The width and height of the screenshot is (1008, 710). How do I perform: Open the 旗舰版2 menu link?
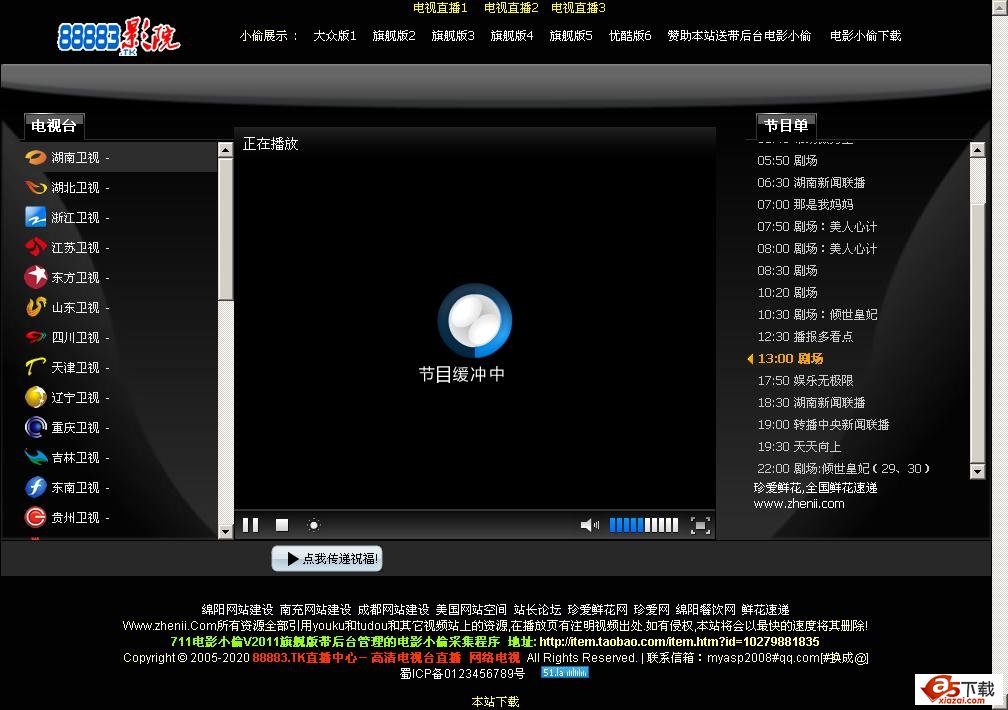click(x=394, y=36)
